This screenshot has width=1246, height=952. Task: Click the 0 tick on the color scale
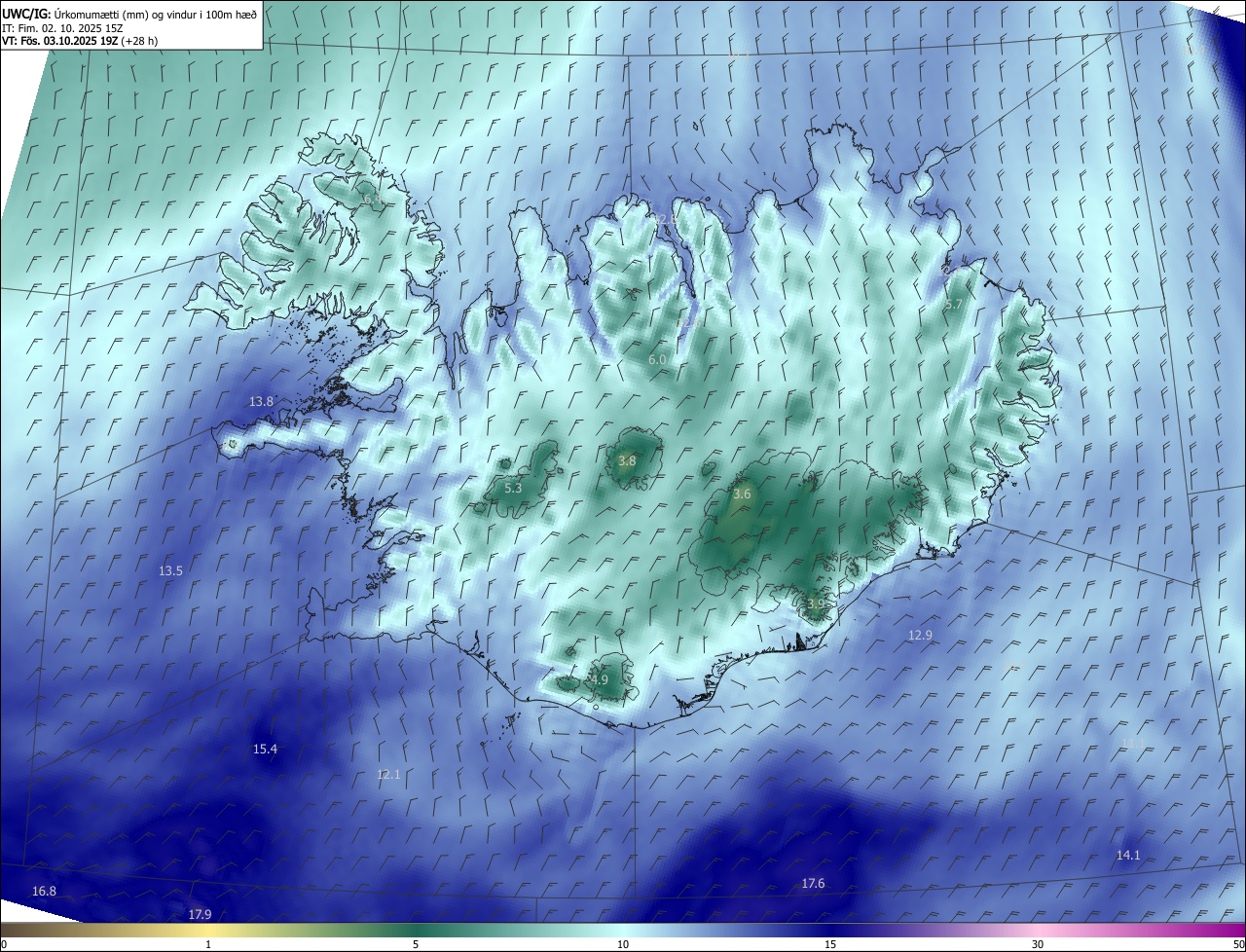(x=3, y=944)
